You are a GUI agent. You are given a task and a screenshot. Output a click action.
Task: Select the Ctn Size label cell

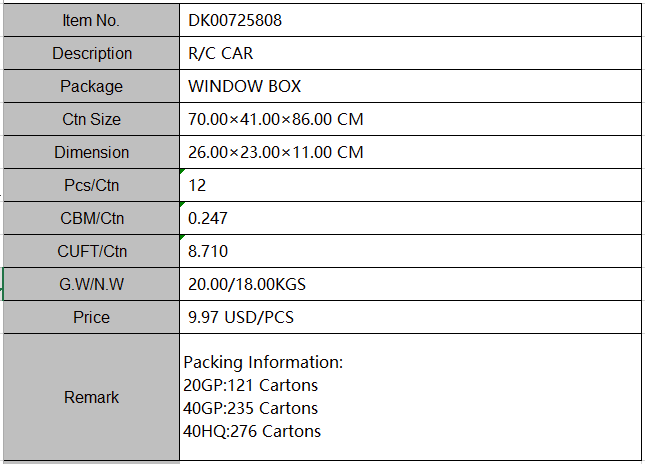[x=91, y=119]
